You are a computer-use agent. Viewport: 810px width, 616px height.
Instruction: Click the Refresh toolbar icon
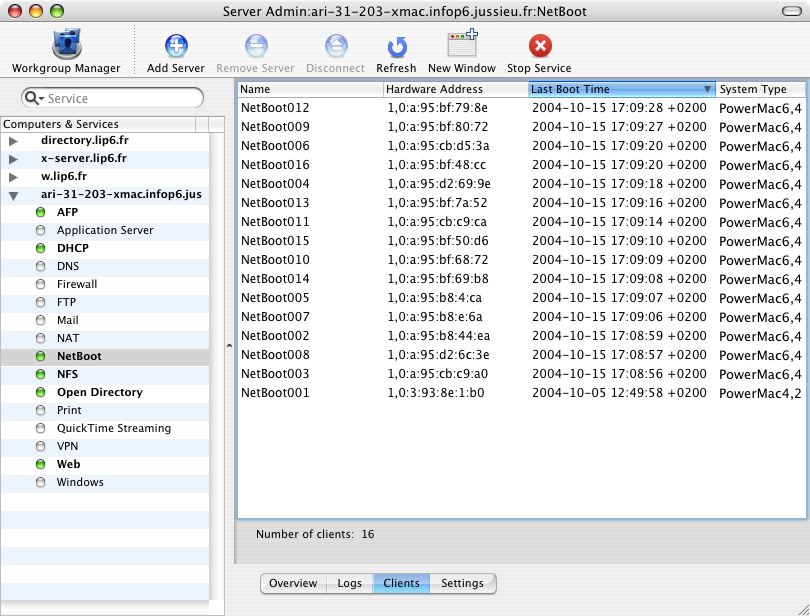396,46
